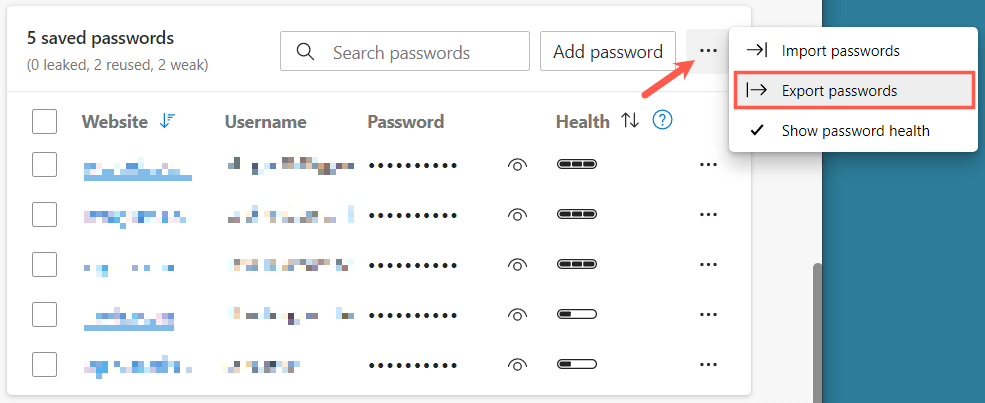Open the more options menu beside Add password
This screenshot has height=403, width=985.
709,51
